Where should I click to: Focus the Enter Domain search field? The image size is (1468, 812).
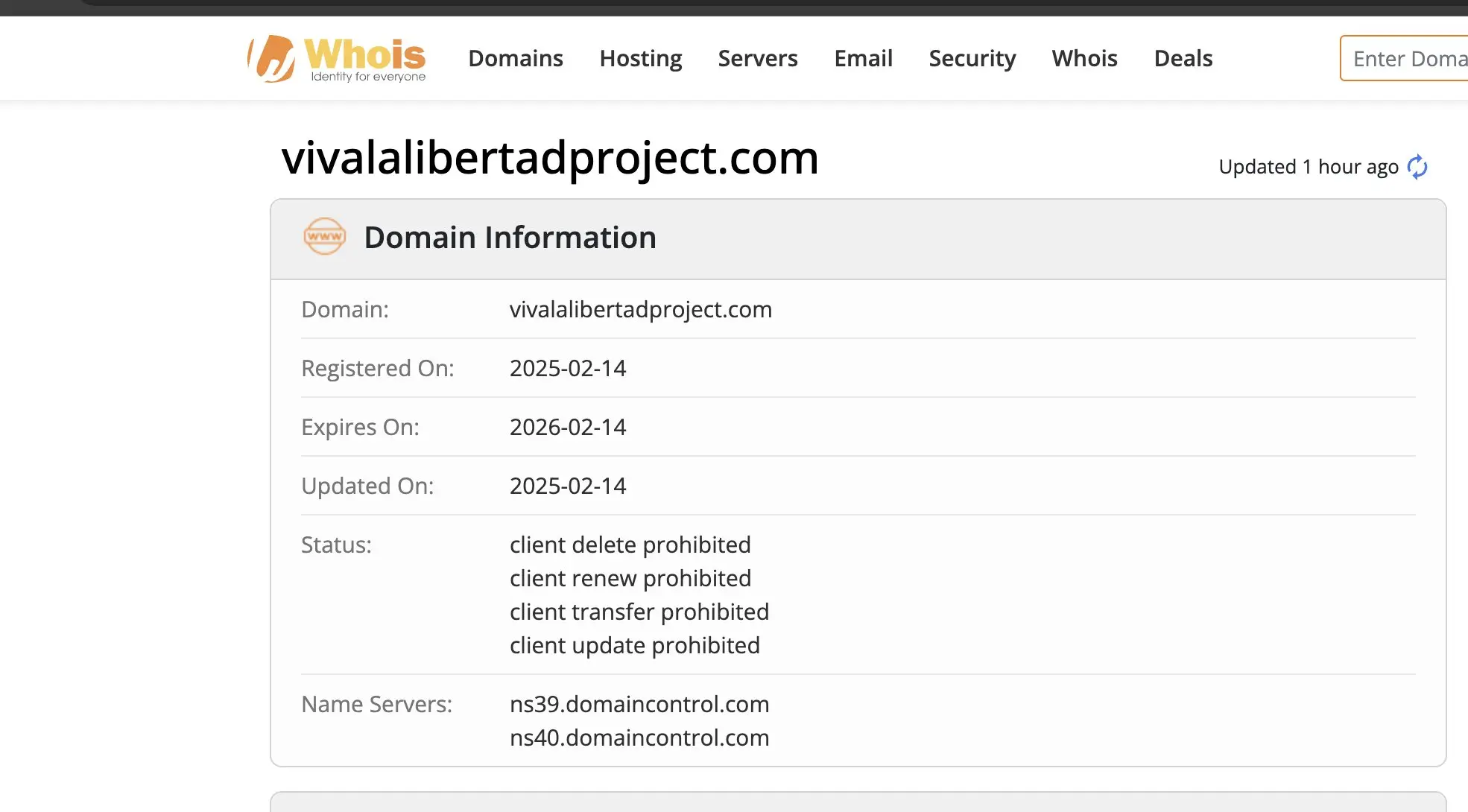pyautogui.click(x=1405, y=58)
